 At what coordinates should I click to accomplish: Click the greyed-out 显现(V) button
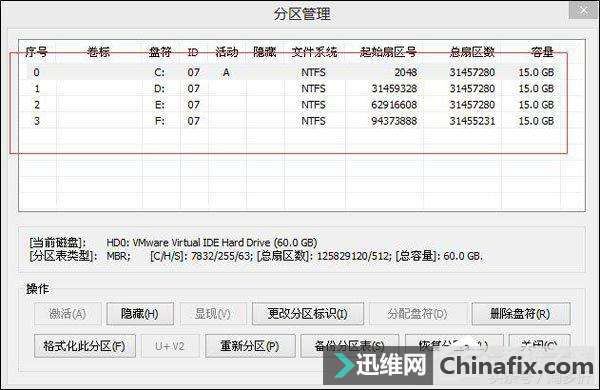pyautogui.click(x=213, y=314)
